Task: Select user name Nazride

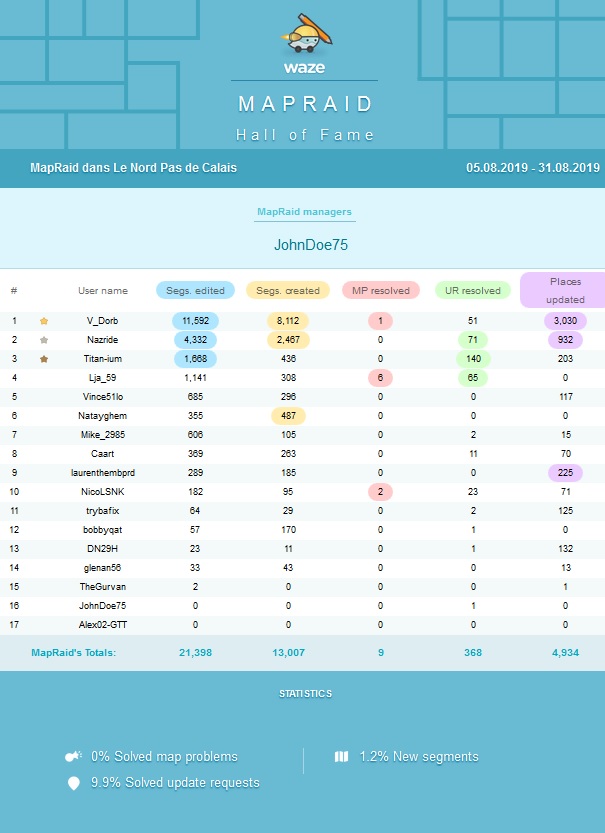Action: [103, 340]
